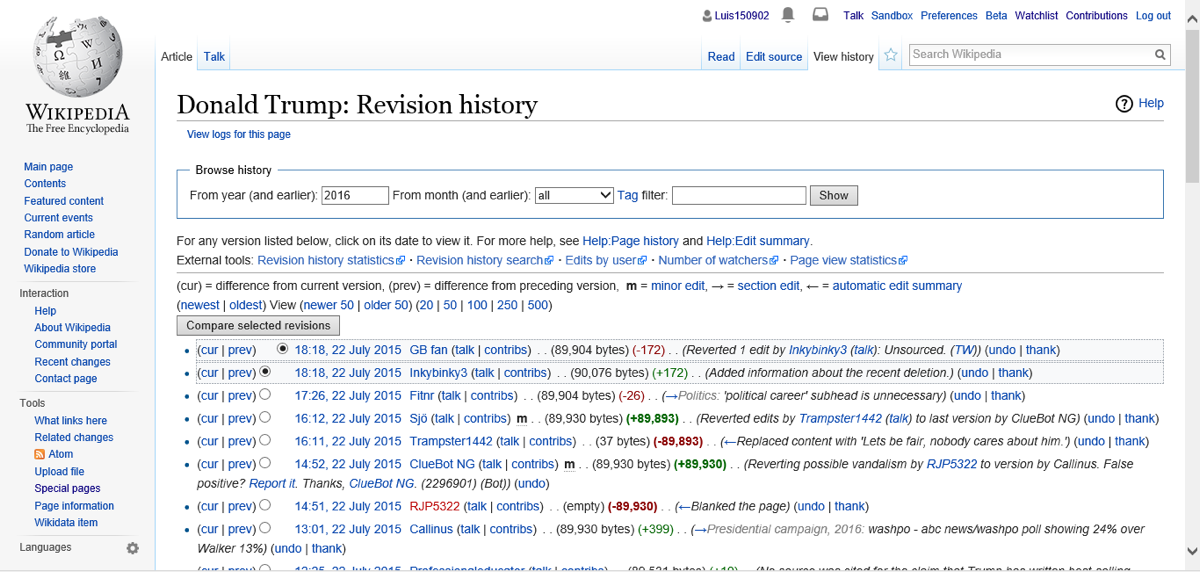This screenshot has width=1200, height=572.
Task: Open the 18:18 GB fan revision date
Action: coord(347,350)
